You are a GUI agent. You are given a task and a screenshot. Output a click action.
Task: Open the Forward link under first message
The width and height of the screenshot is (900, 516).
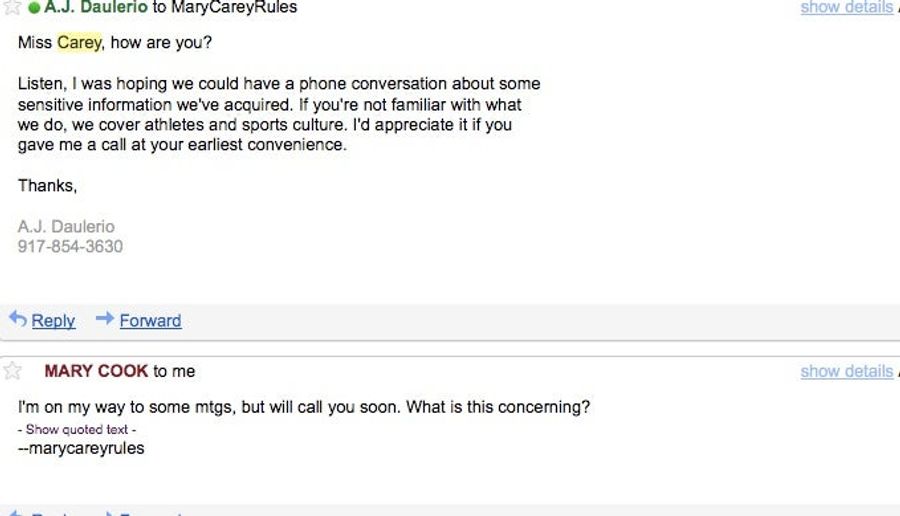coord(150,320)
